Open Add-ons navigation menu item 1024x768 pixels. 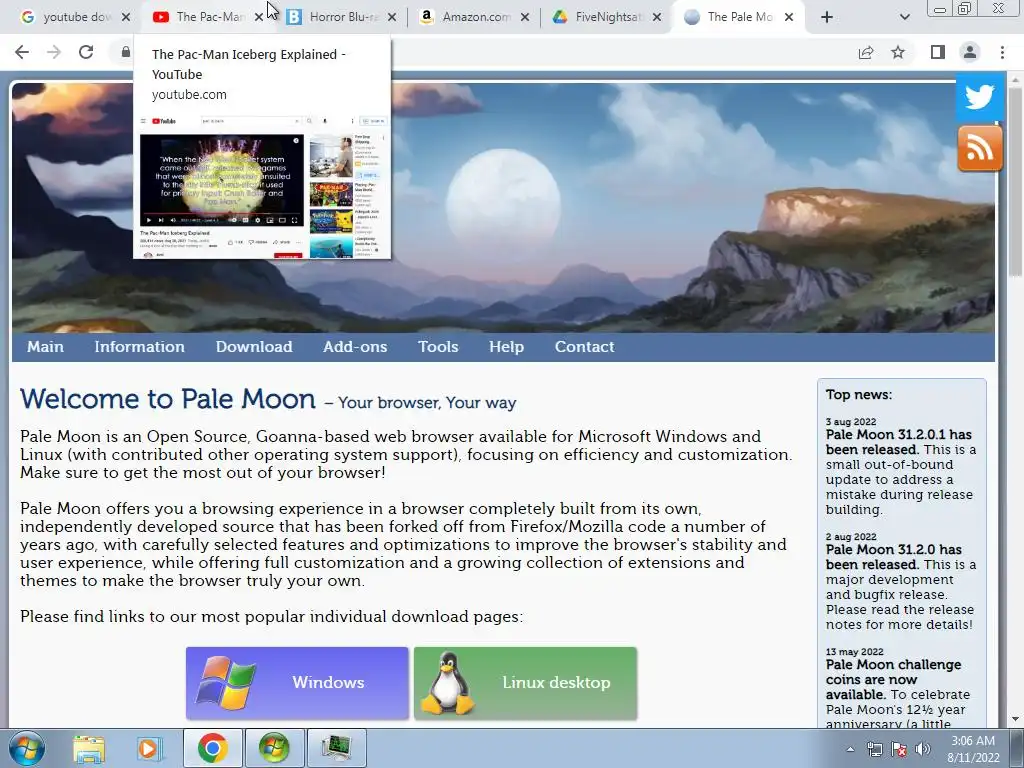(355, 347)
